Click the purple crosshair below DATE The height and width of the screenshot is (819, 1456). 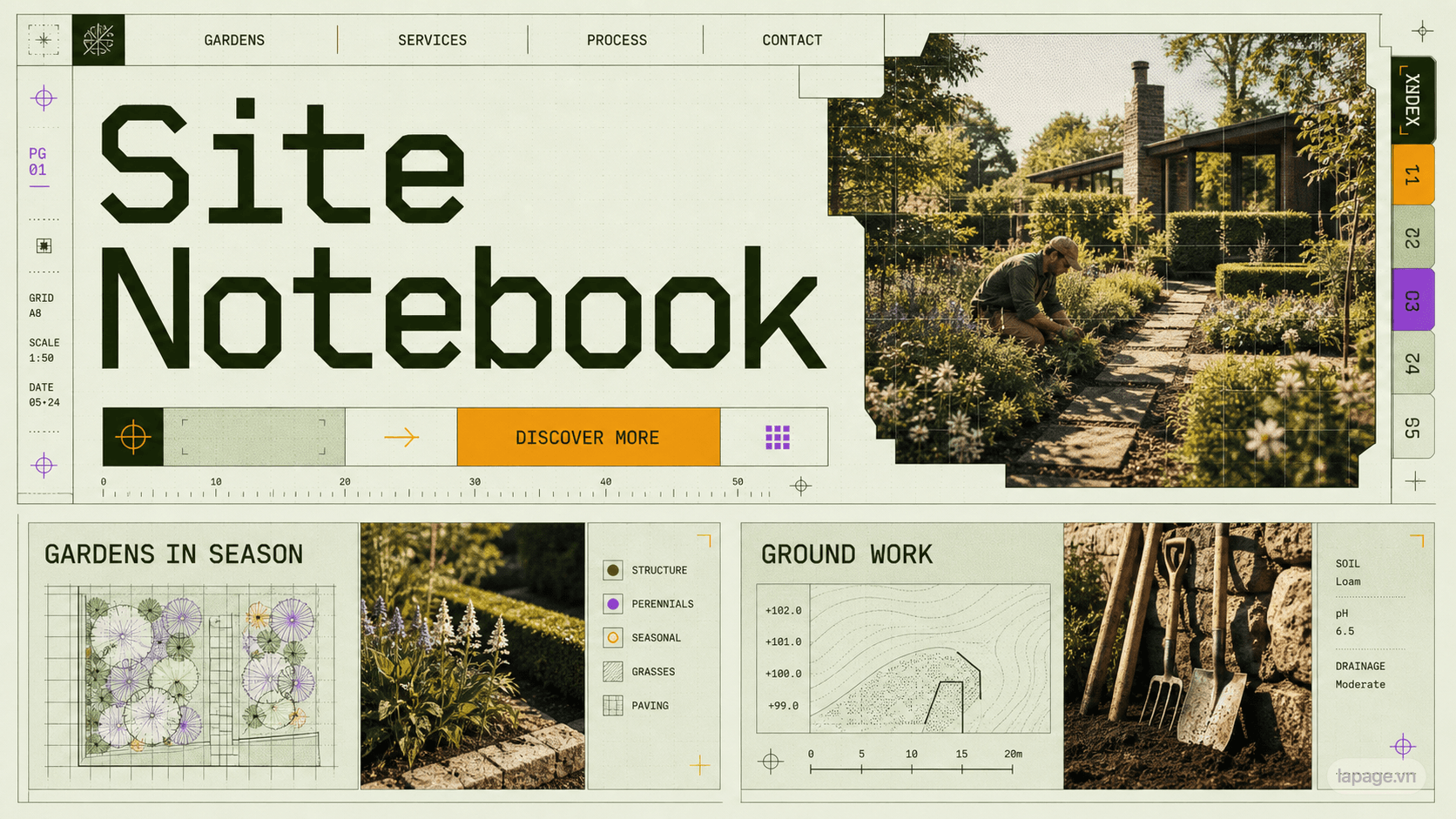tap(44, 465)
